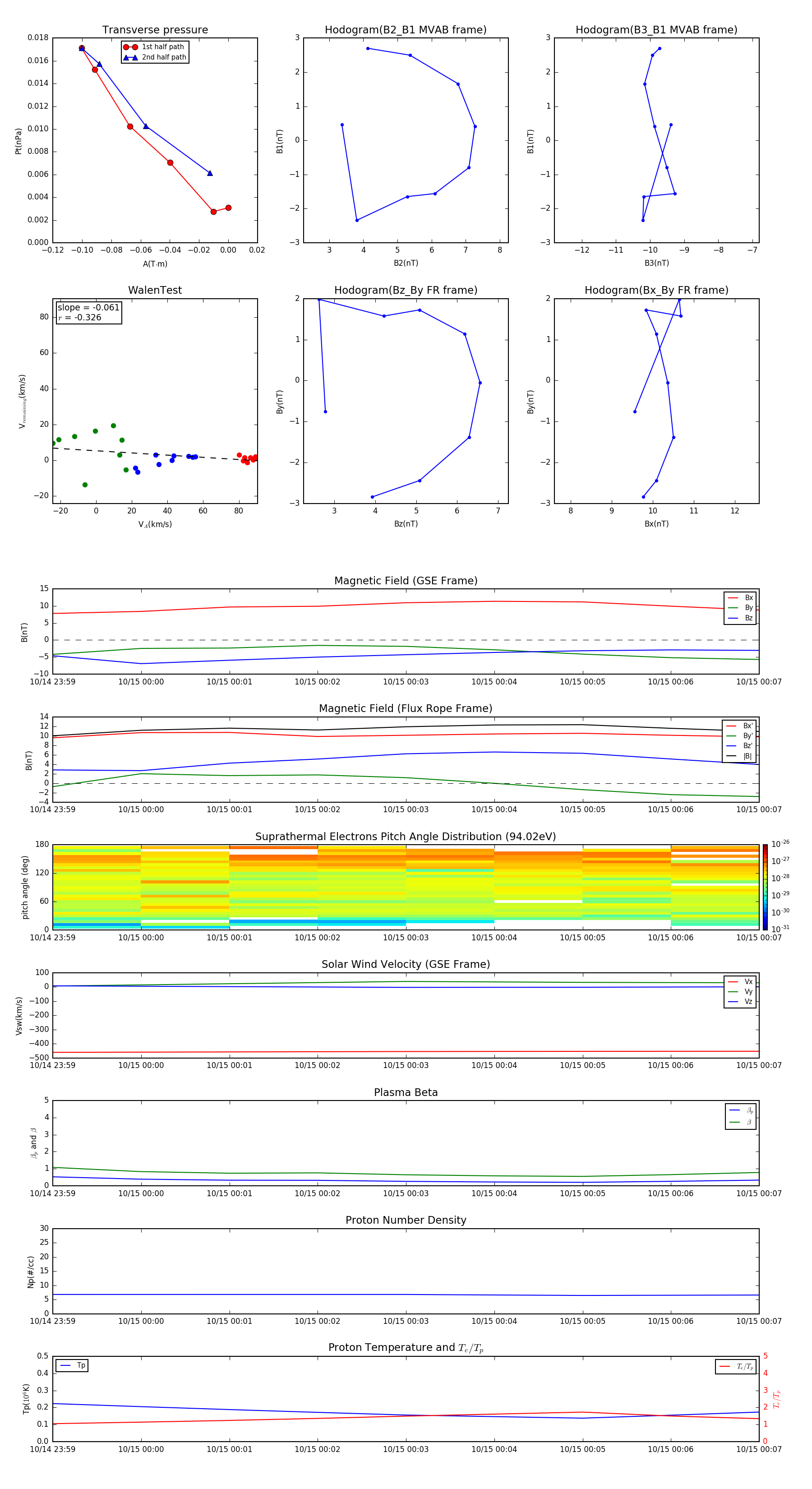
Task: Click the "Plasma Beta" plot title
Action: tap(406, 1092)
